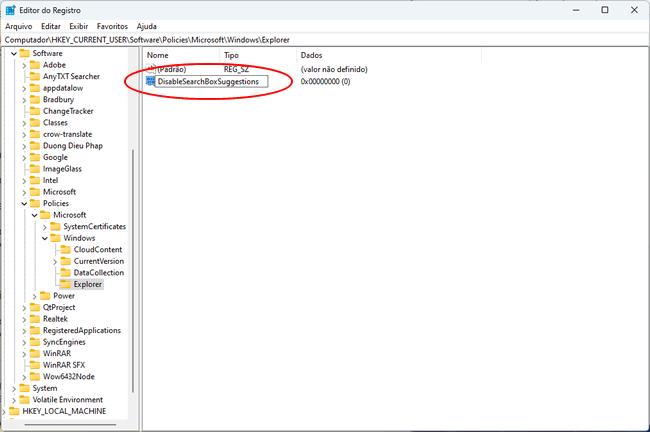Screen dimensions: 650x432
Task: Click the DisableSearchBoxSuggestions DWORD value icon
Action: click(151, 81)
